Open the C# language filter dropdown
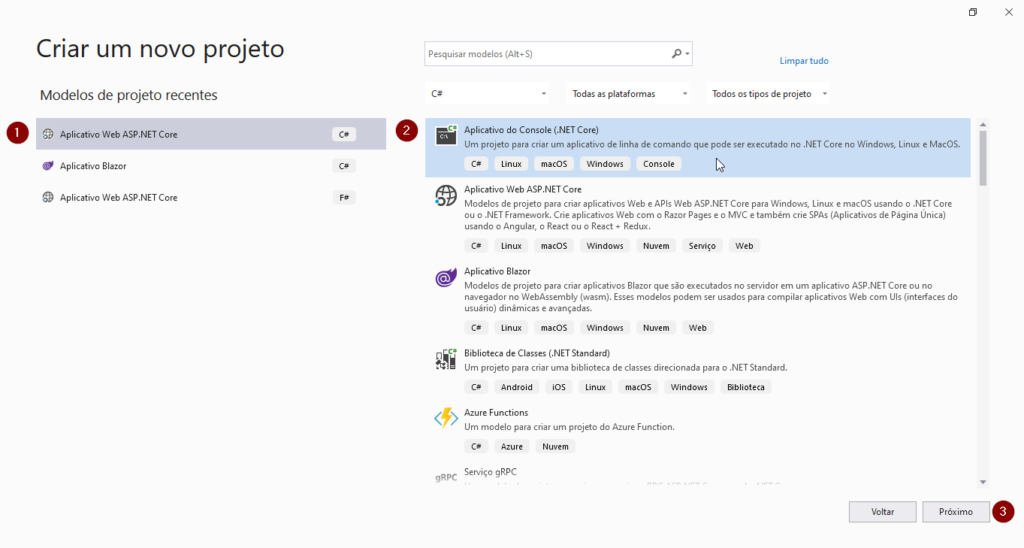The height and width of the screenshot is (548, 1024). tap(488, 94)
